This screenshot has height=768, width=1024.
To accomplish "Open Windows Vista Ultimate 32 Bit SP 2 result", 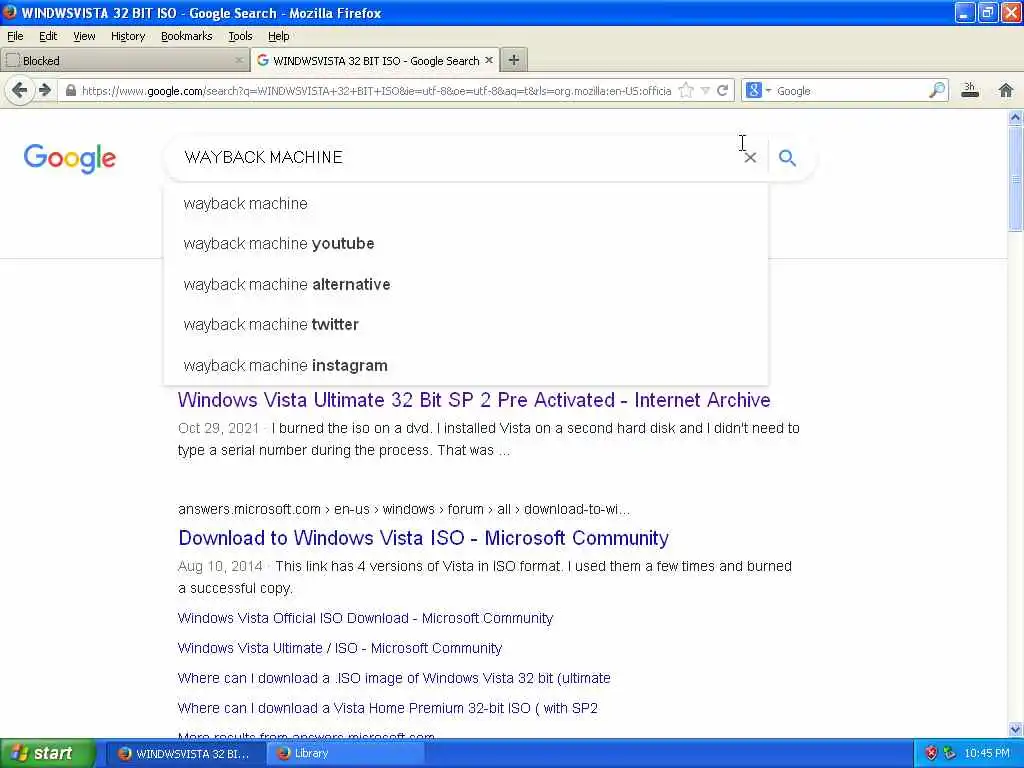I will click(x=473, y=400).
